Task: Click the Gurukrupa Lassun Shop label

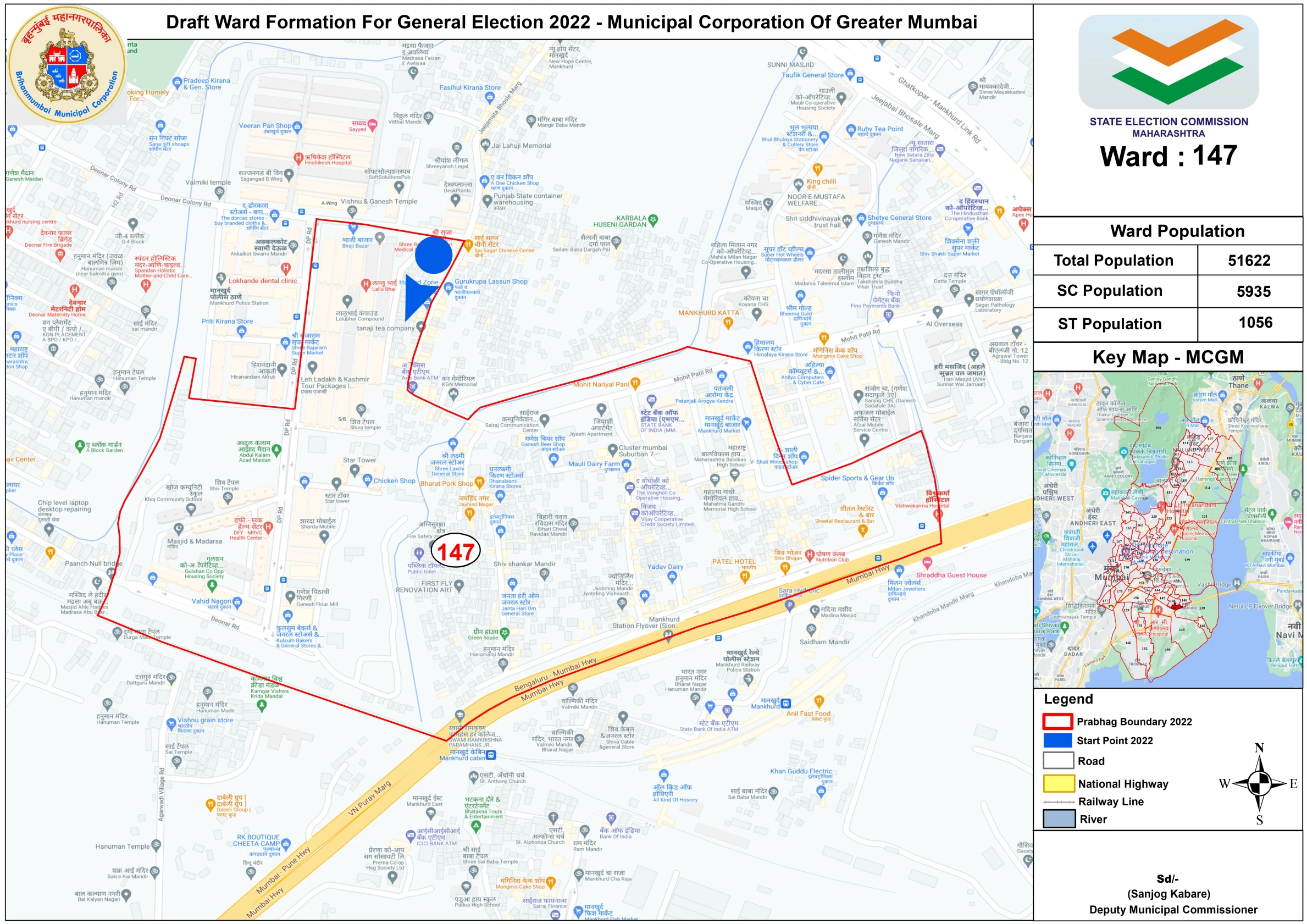Action: [x=491, y=281]
